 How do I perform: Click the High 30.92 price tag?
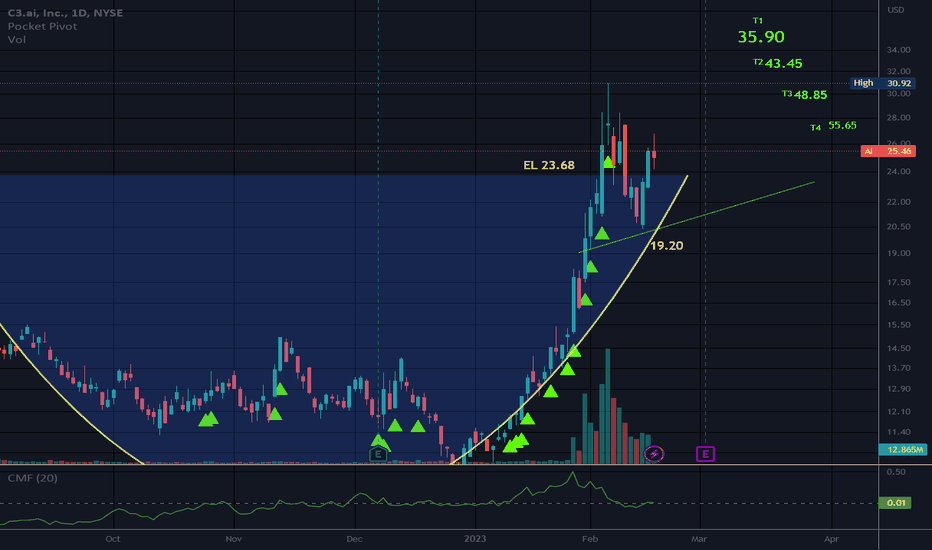coord(882,83)
